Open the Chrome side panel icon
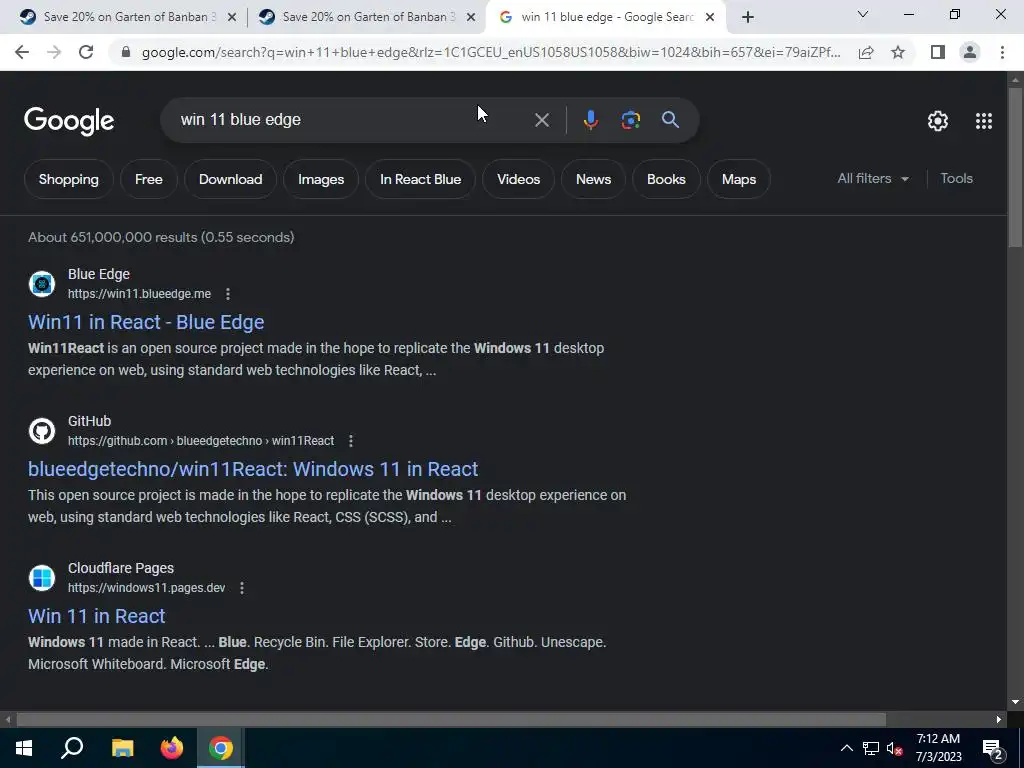The height and width of the screenshot is (768, 1024). point(938,52)
